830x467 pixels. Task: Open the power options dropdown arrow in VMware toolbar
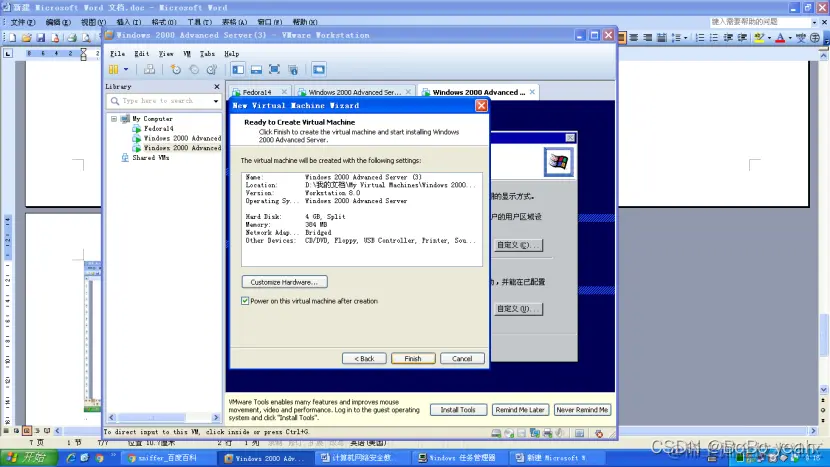126,69
